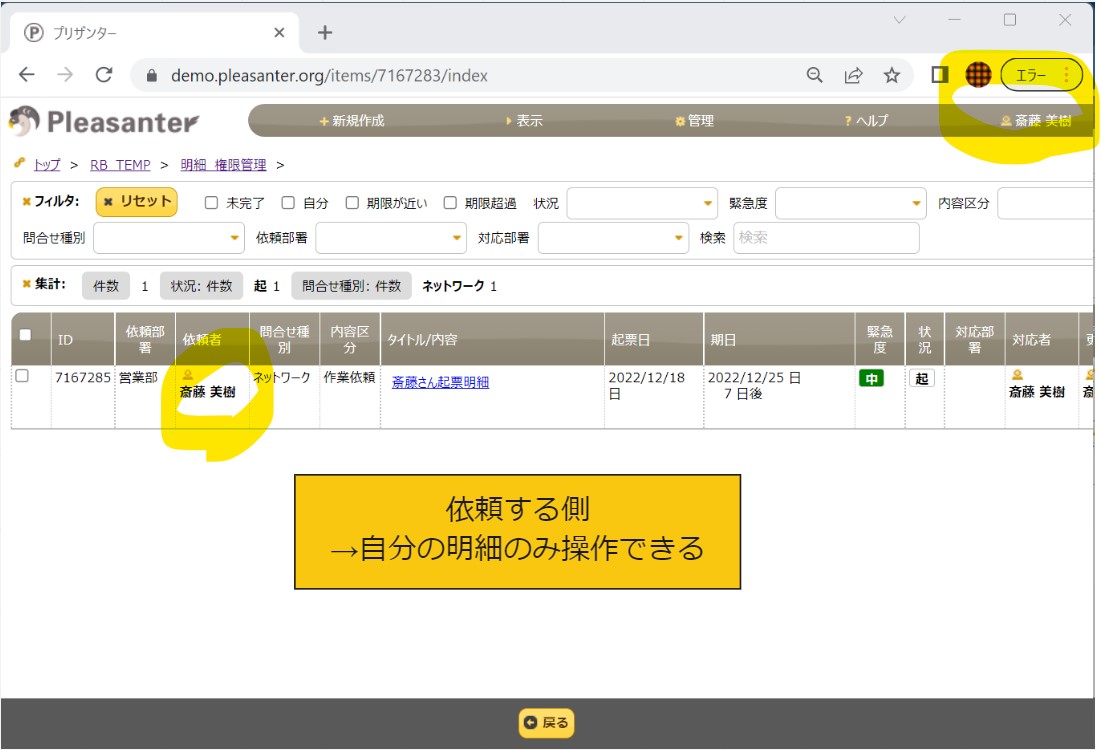The height and width of the screenshot is (750, 1101).
Task: Select the row checkbox for ID 7167285
Action: (22, 376)
